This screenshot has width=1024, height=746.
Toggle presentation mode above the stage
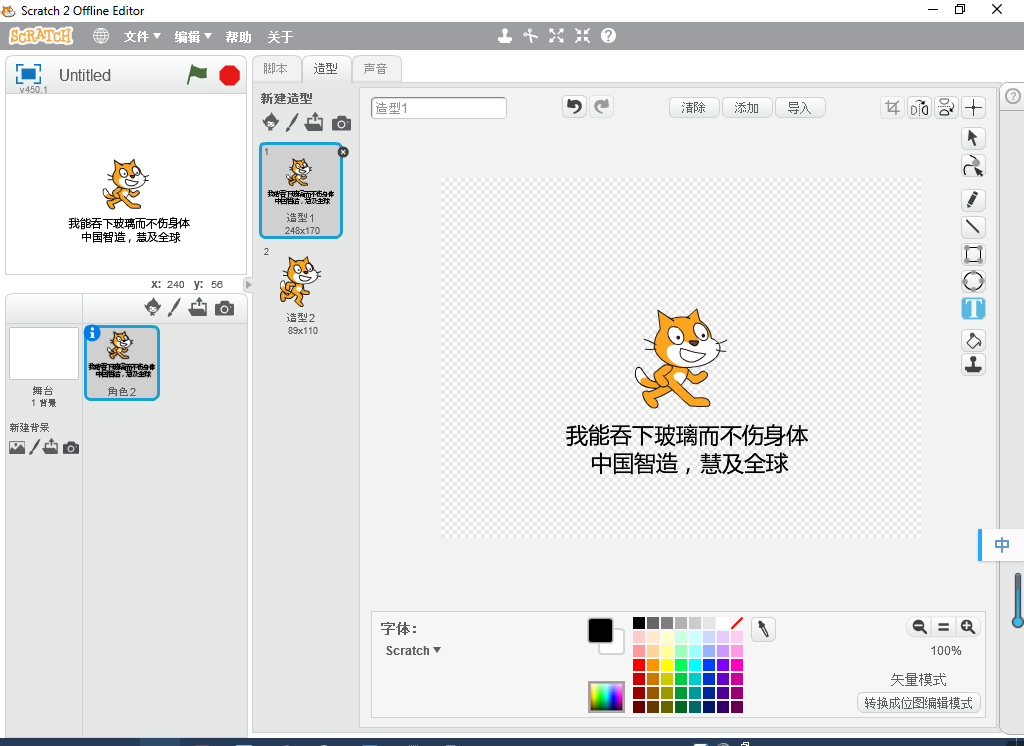click(28, 74)
